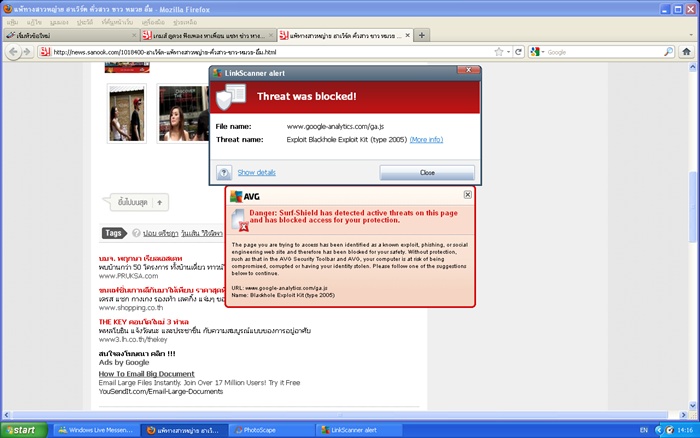Click the vertical page scrollbar
Viewport: 700px width, 438px height.
(692, 208)
